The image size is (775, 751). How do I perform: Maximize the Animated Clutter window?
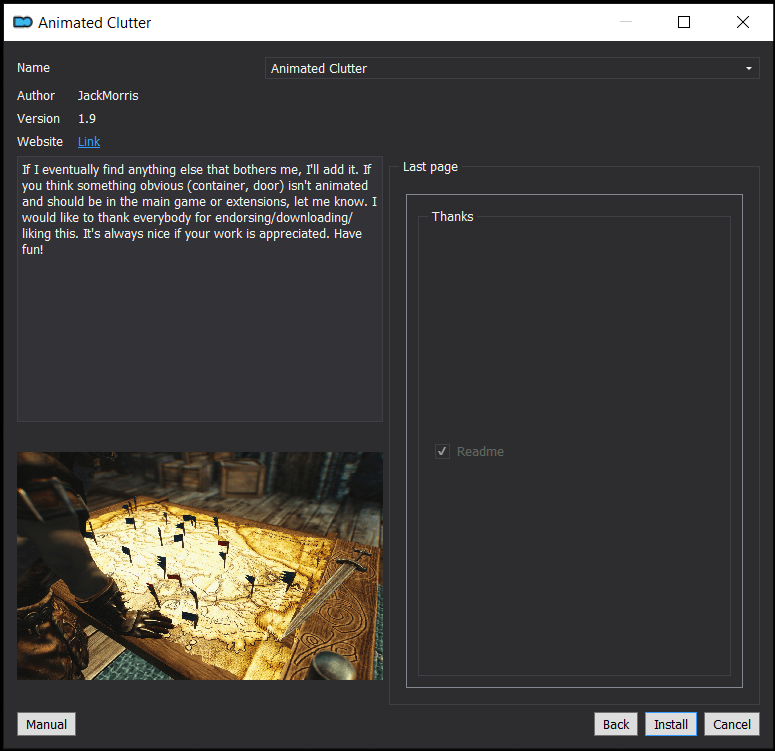pos(684,22)
